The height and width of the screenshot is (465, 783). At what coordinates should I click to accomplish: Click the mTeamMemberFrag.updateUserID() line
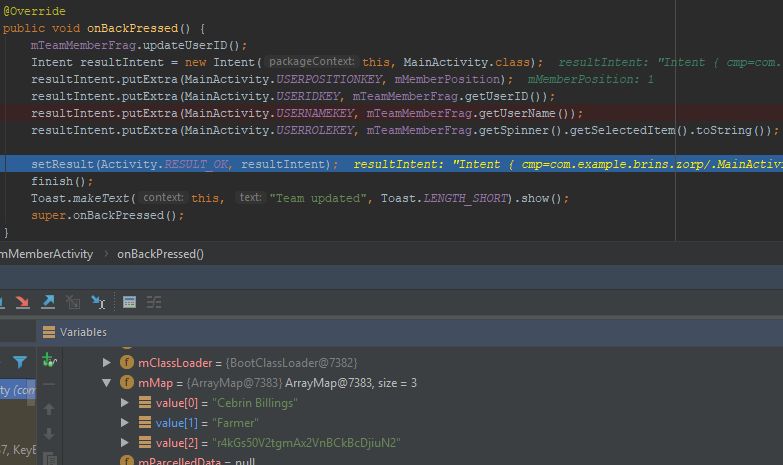pyautogui.click(x=139, y=45)
